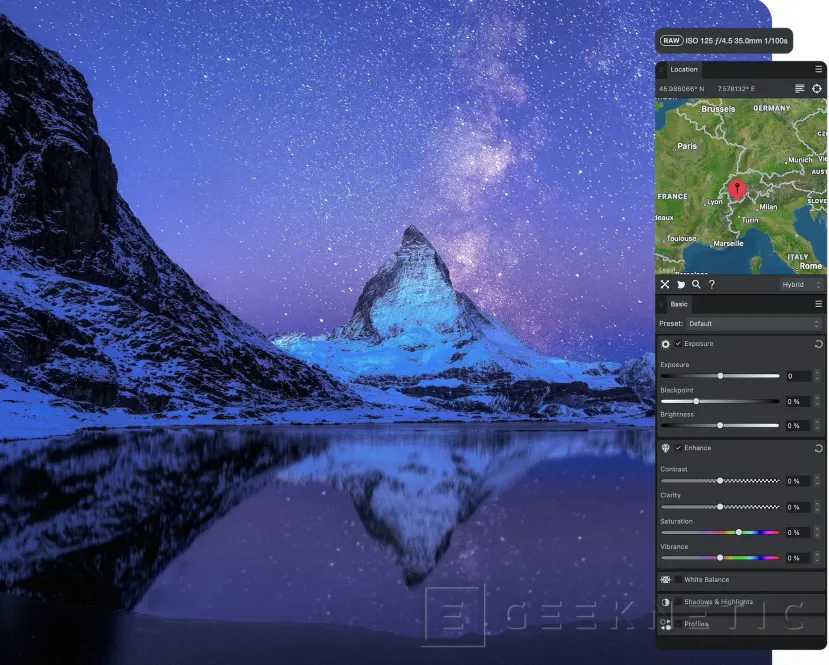Click the hand pan icon under the map

(681, 284)
